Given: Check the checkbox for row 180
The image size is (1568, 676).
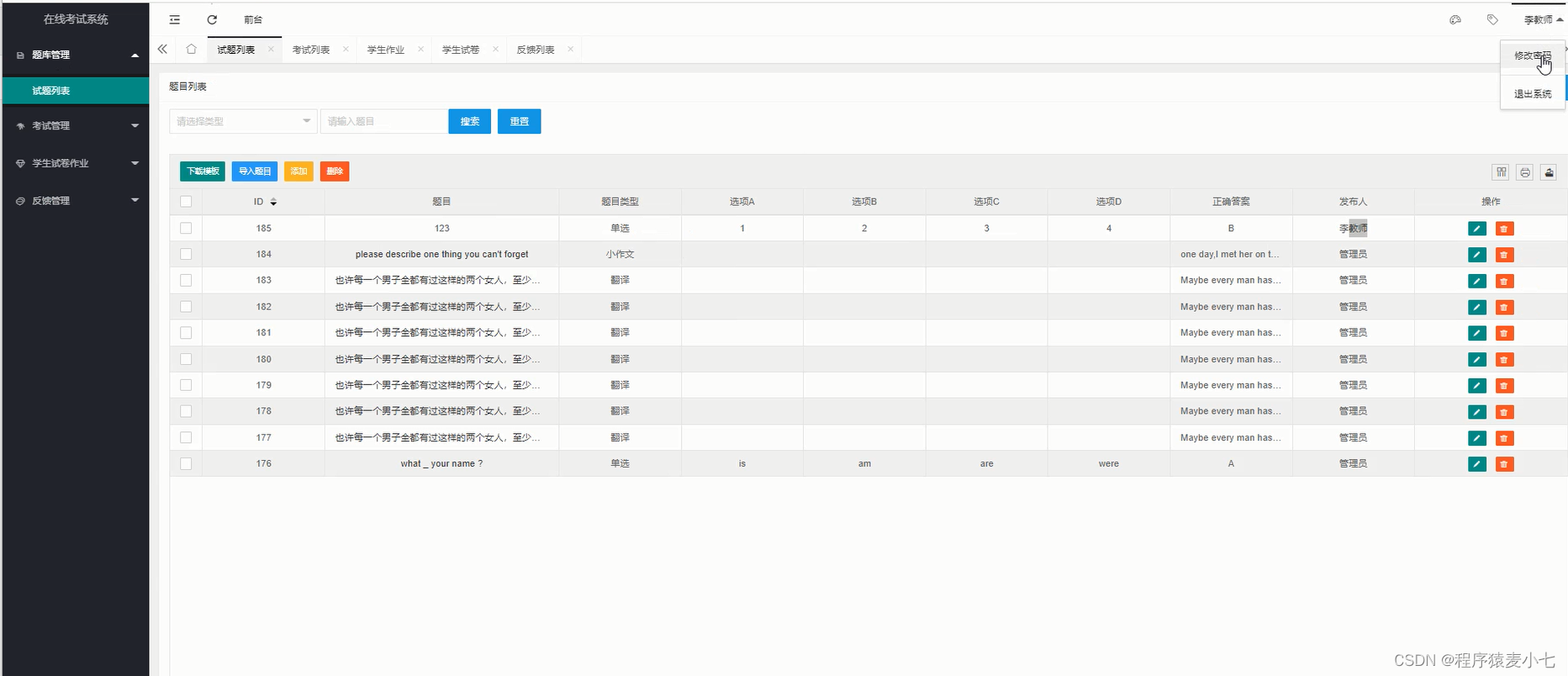Looking at the screenshot, I should (186, 359).
